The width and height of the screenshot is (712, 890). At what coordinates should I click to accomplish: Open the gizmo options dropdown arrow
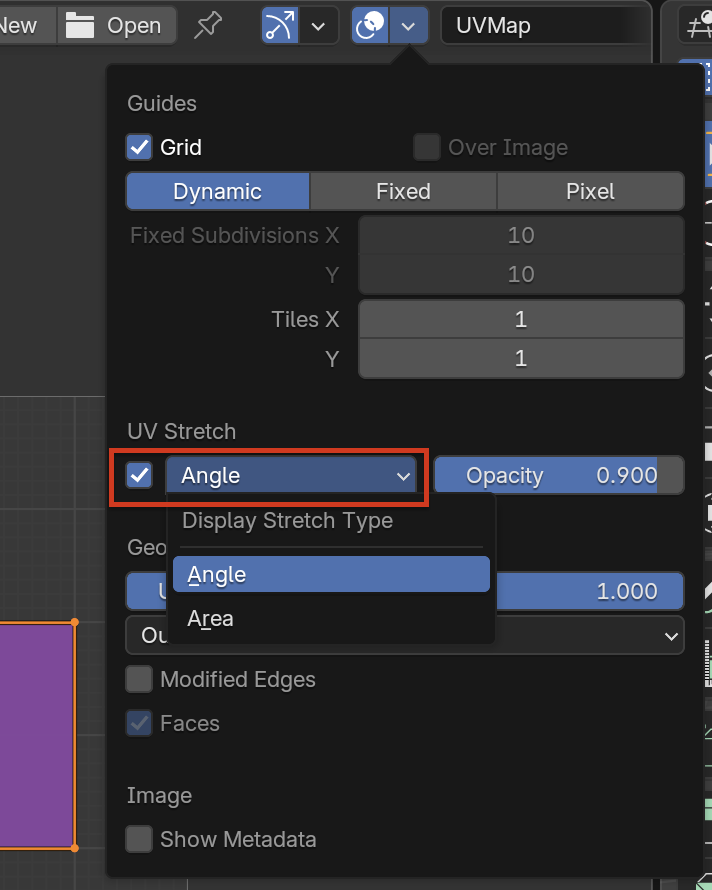(318, 25)
